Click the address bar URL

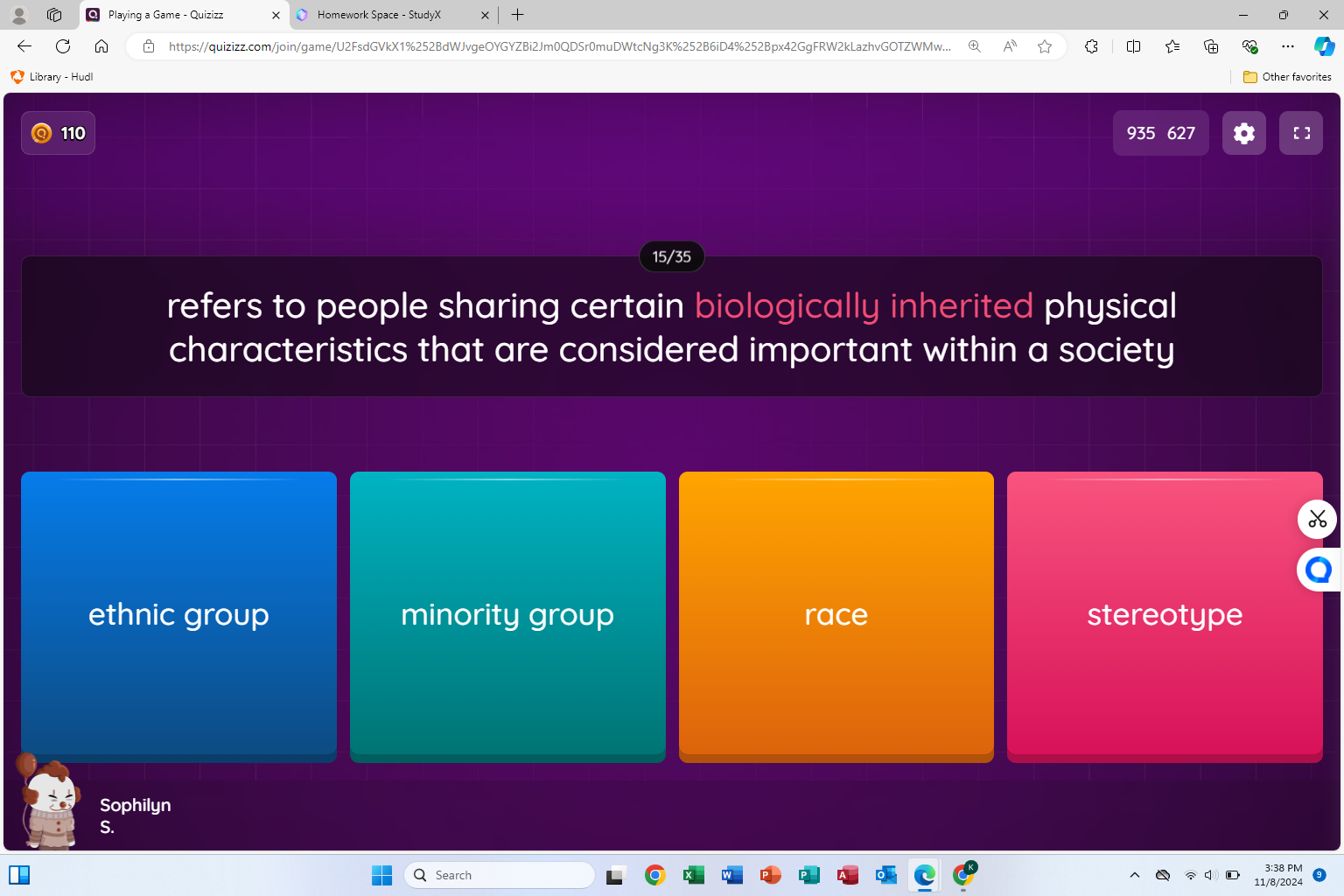(x=560, y=46)
